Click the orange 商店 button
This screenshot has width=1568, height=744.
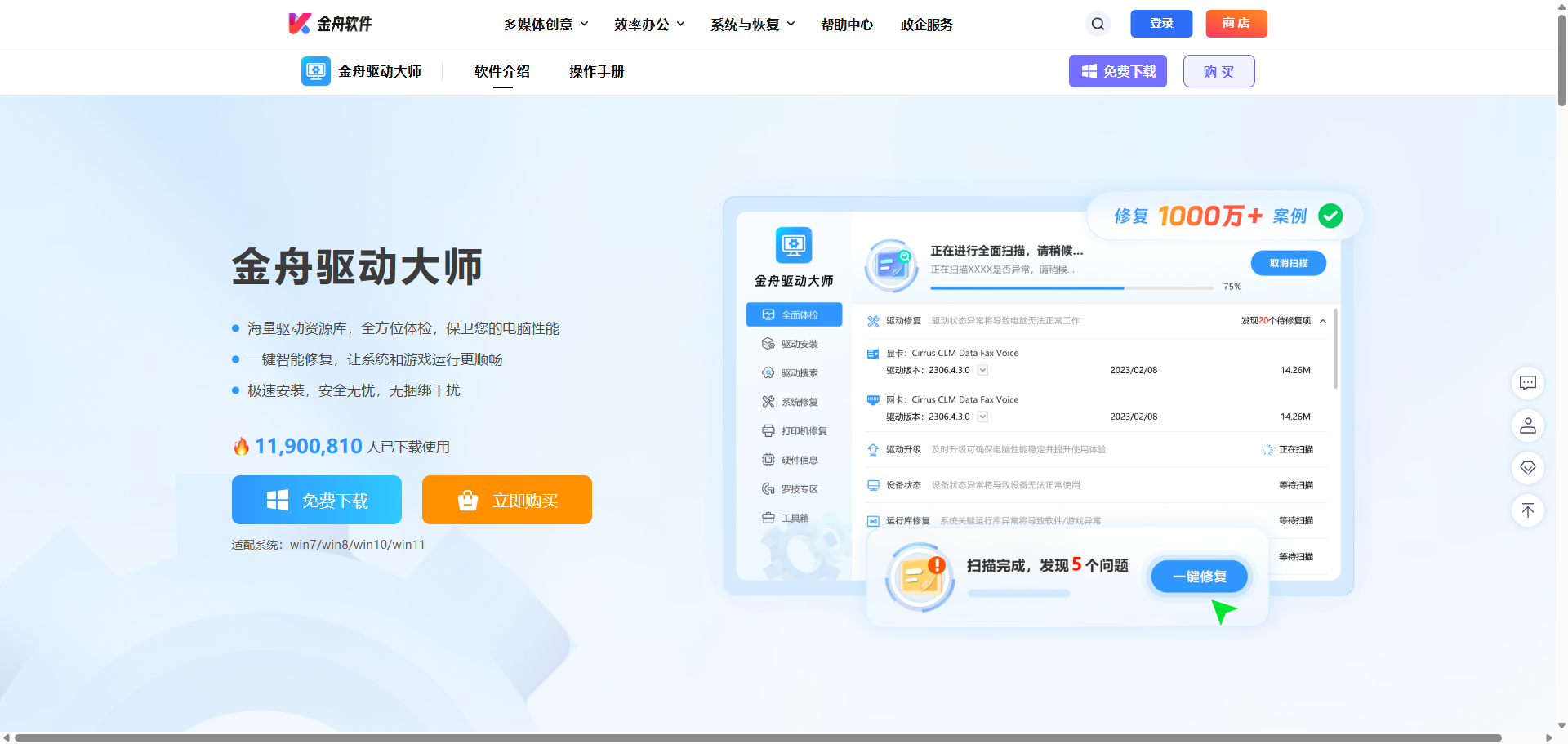[x=1236, y=24]
